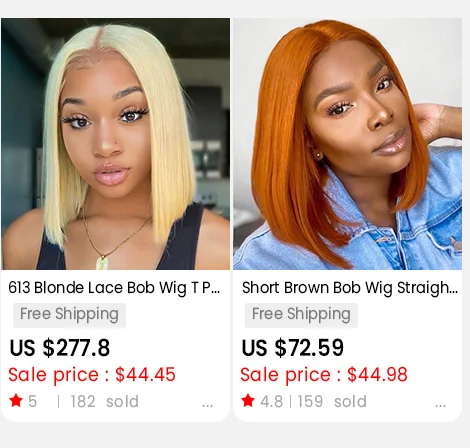Click the 159 sold count

(332, 401)
